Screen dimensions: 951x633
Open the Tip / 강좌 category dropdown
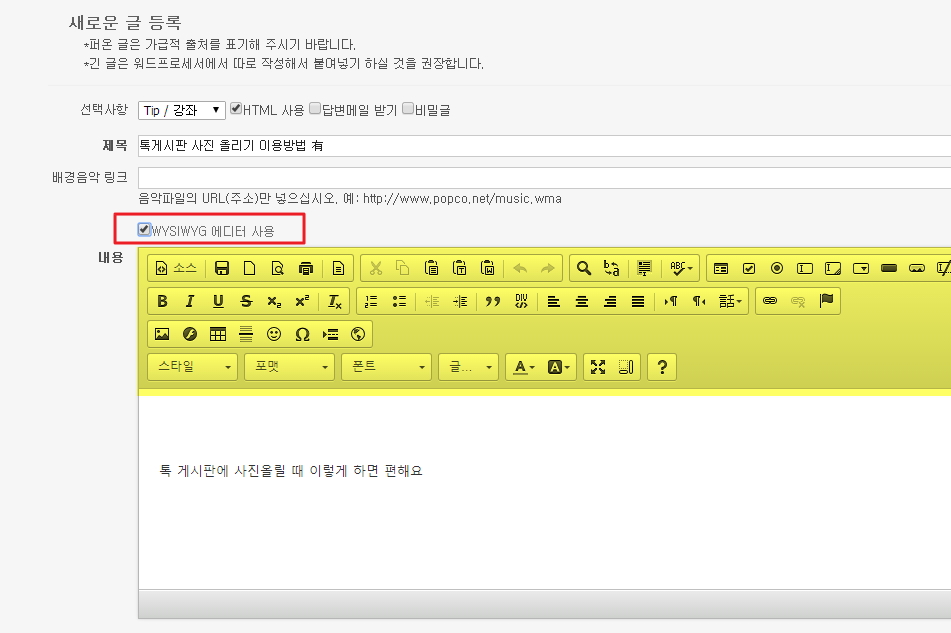tap(181, 110)
